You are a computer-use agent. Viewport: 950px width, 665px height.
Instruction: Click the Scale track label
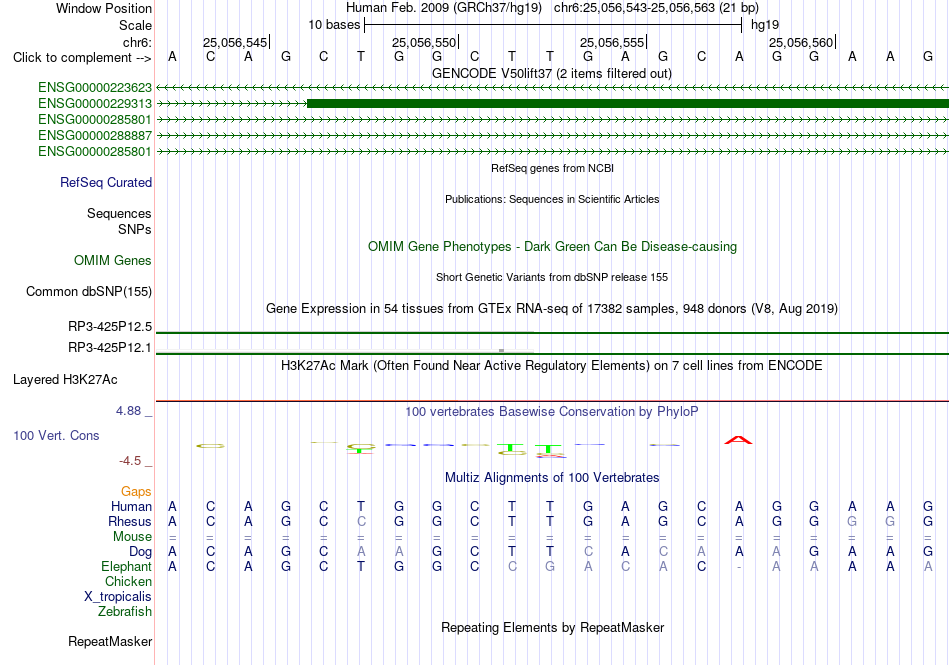click(136, 25)
